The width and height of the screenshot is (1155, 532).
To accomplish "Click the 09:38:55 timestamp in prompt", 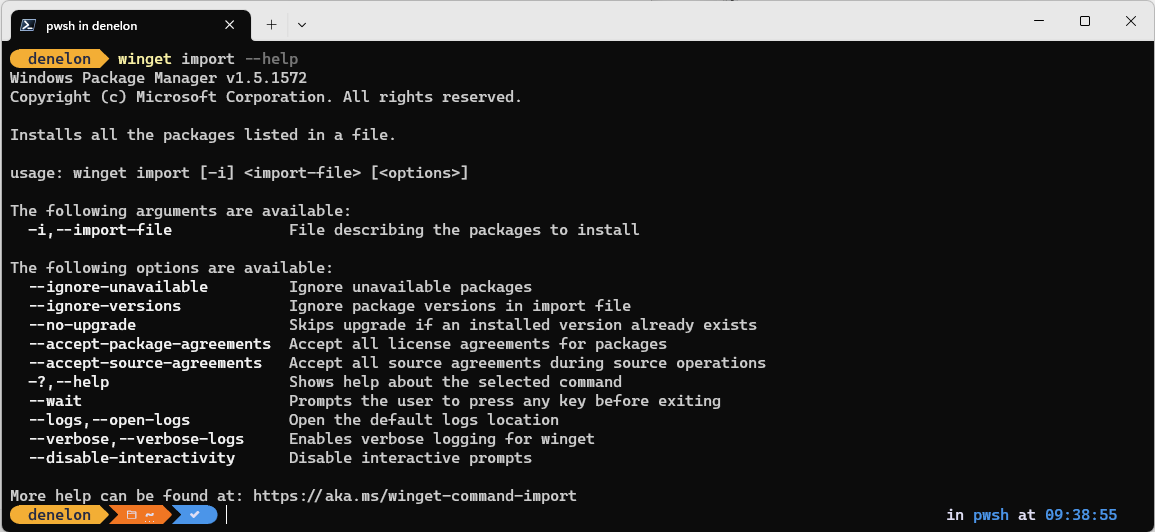I will 1081,514.
